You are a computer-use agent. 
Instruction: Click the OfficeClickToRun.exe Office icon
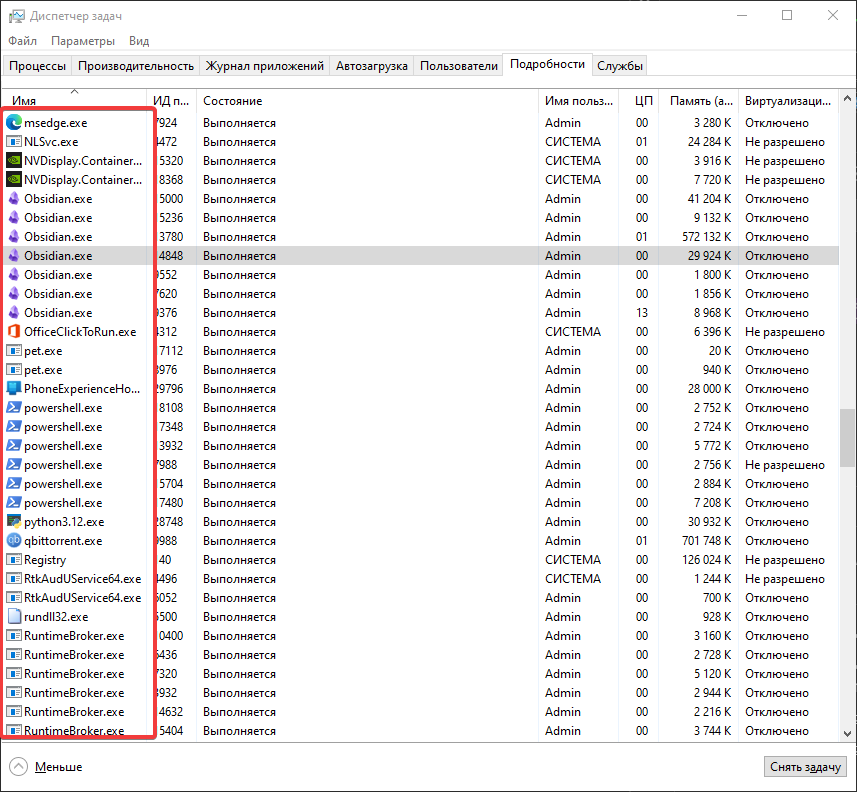click(x=14, y=332)
